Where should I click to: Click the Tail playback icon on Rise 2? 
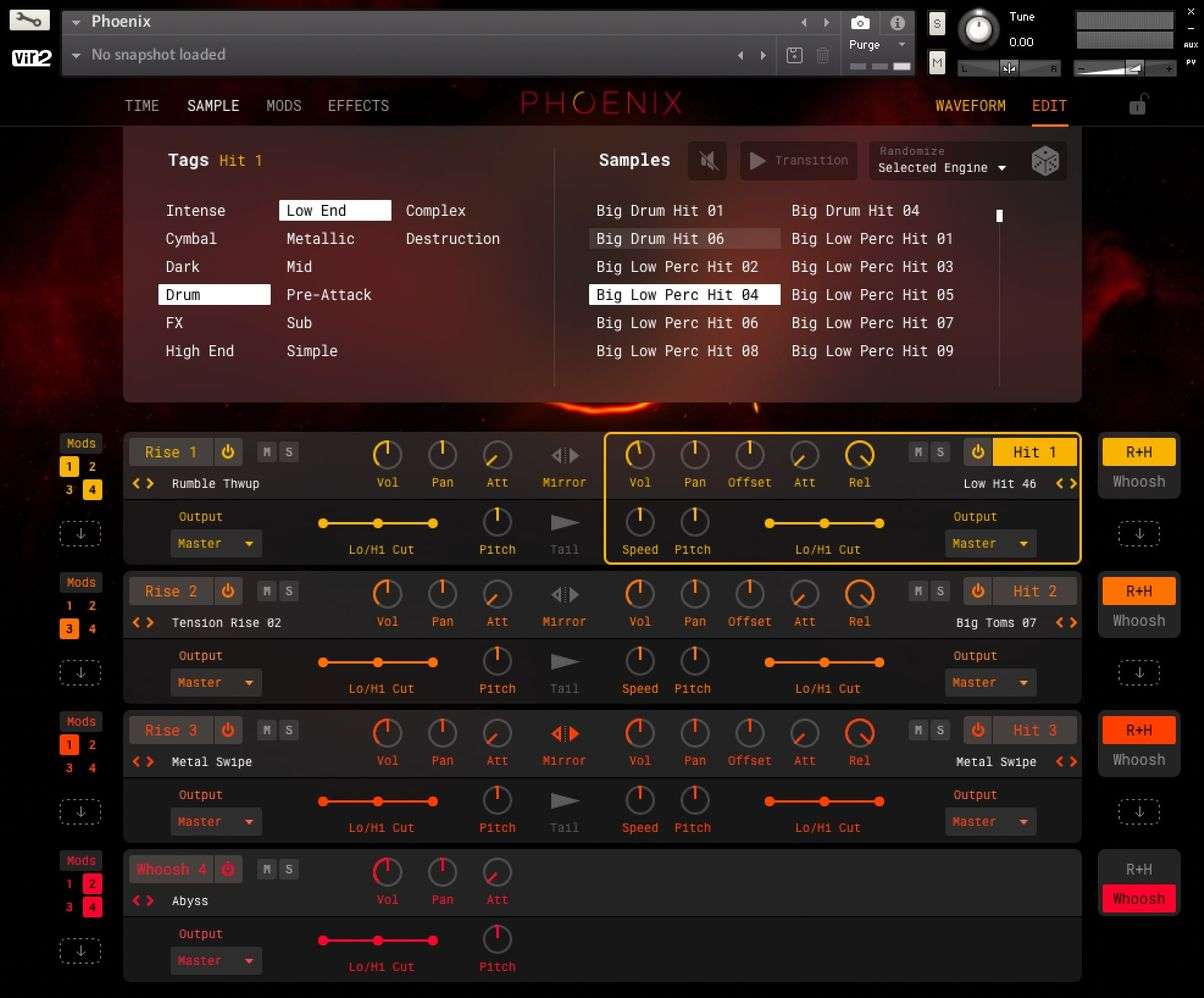click(564, 663)
